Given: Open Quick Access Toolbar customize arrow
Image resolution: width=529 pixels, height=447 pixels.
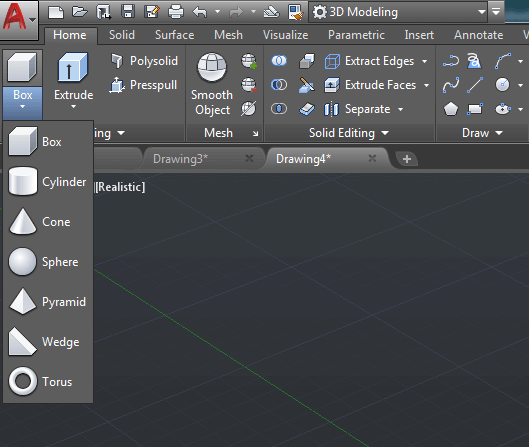Looking at the screenshot, I should click(496, 12).
